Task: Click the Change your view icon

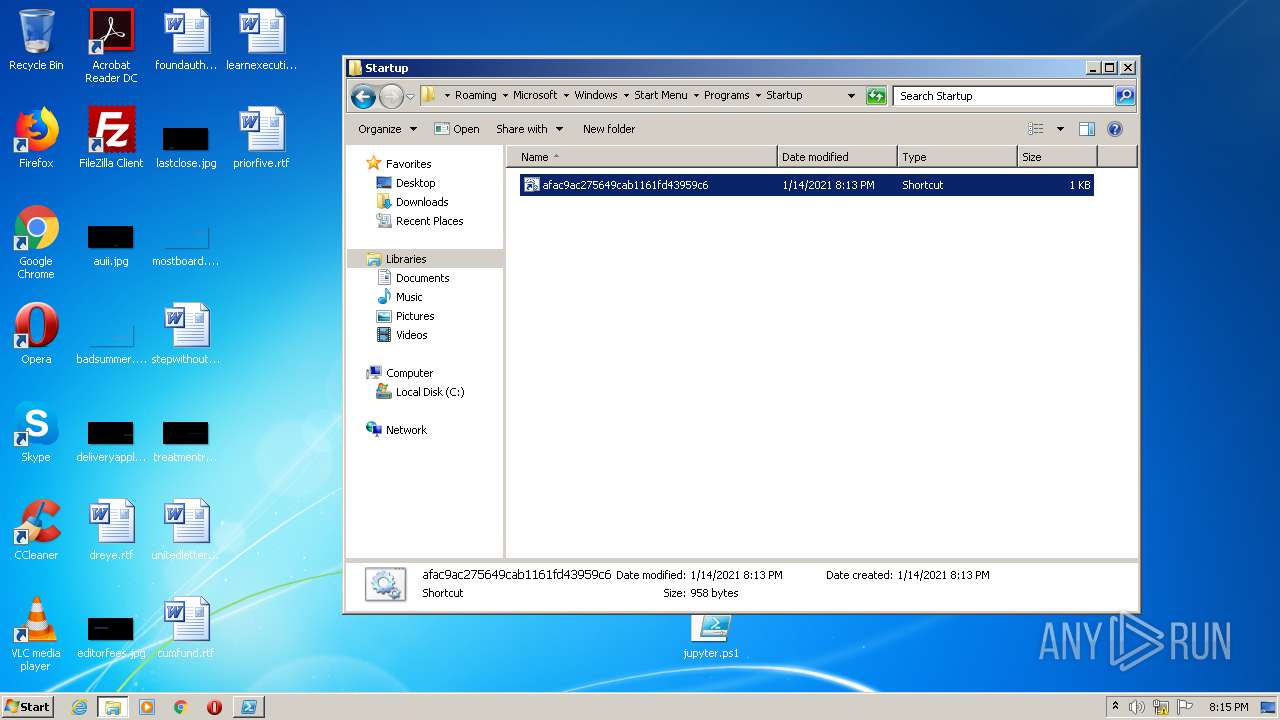Action: [x=1036, y=129]
